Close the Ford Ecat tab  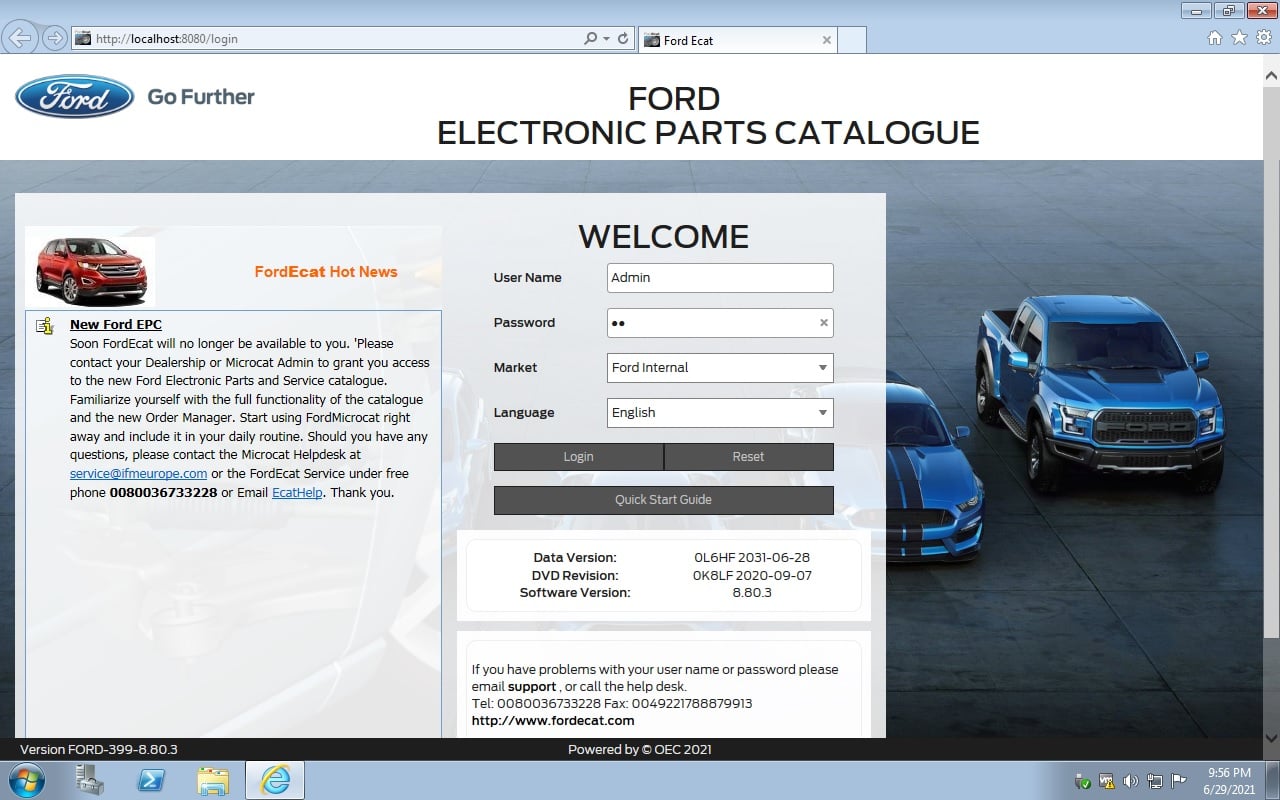[x=826, y=40]
